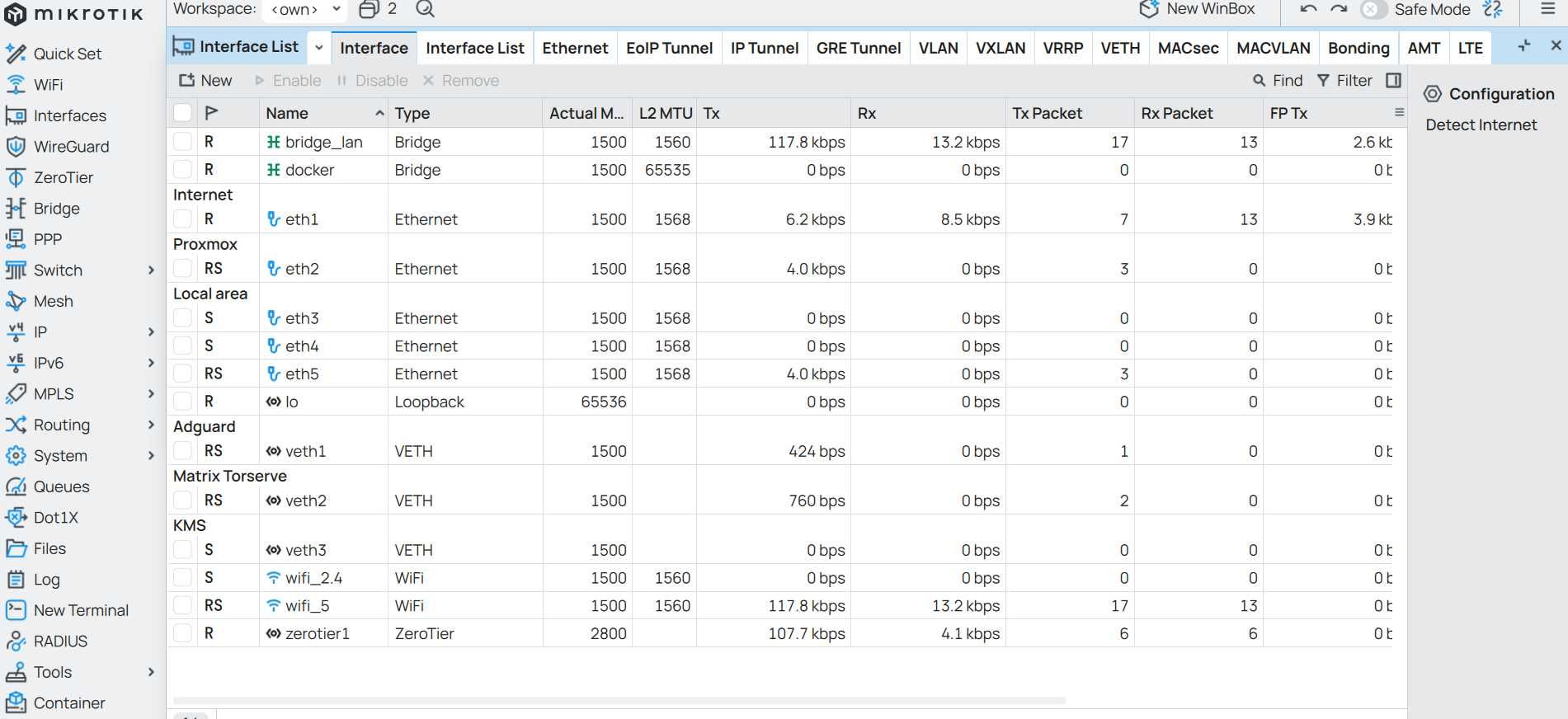This screenshot has height=719, width=1568.
Task: Select the zerotier1 row checkbox
Action: tap(183, 633)
